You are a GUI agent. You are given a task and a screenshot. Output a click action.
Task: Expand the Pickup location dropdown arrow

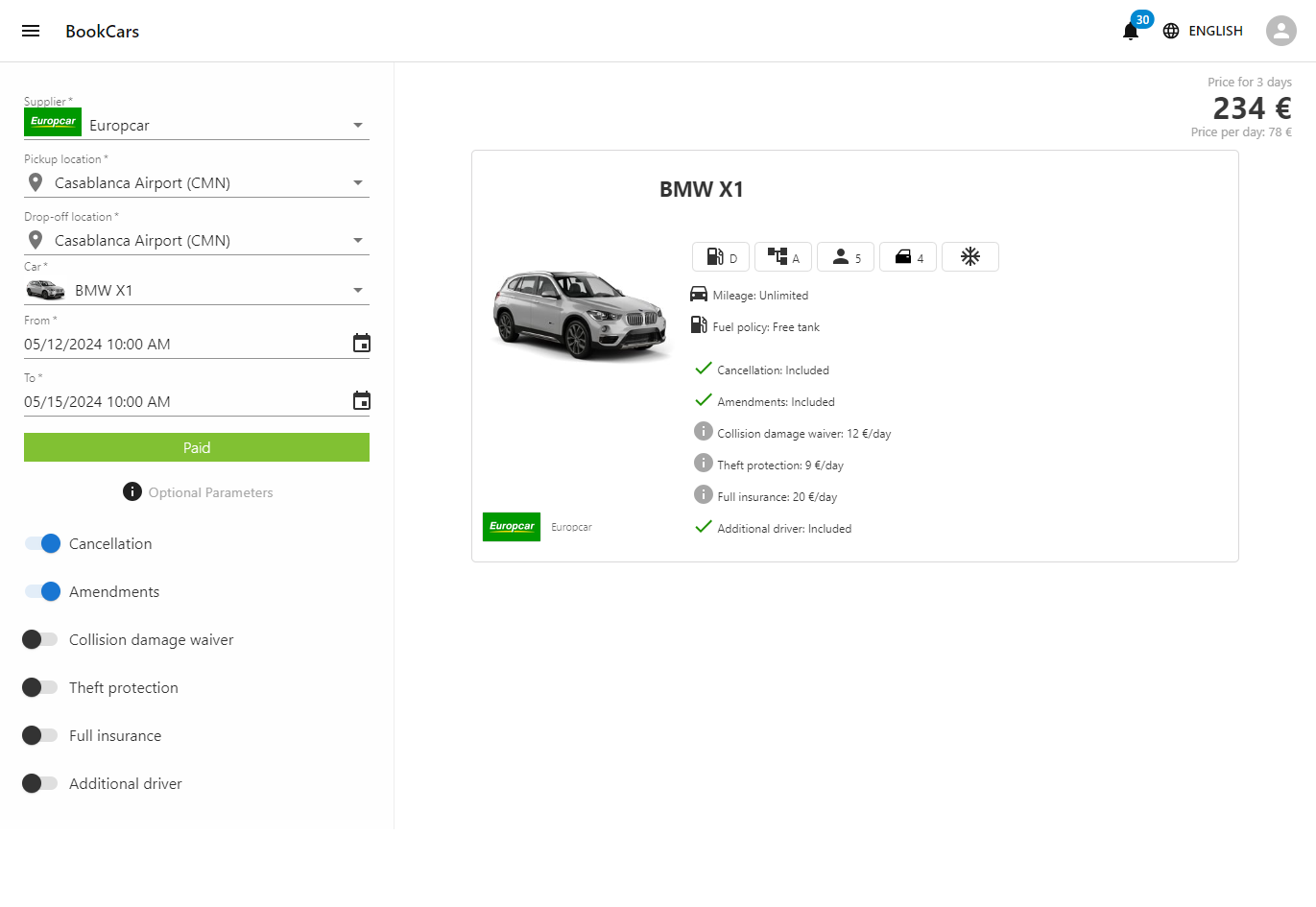click(x=358, y=182)
